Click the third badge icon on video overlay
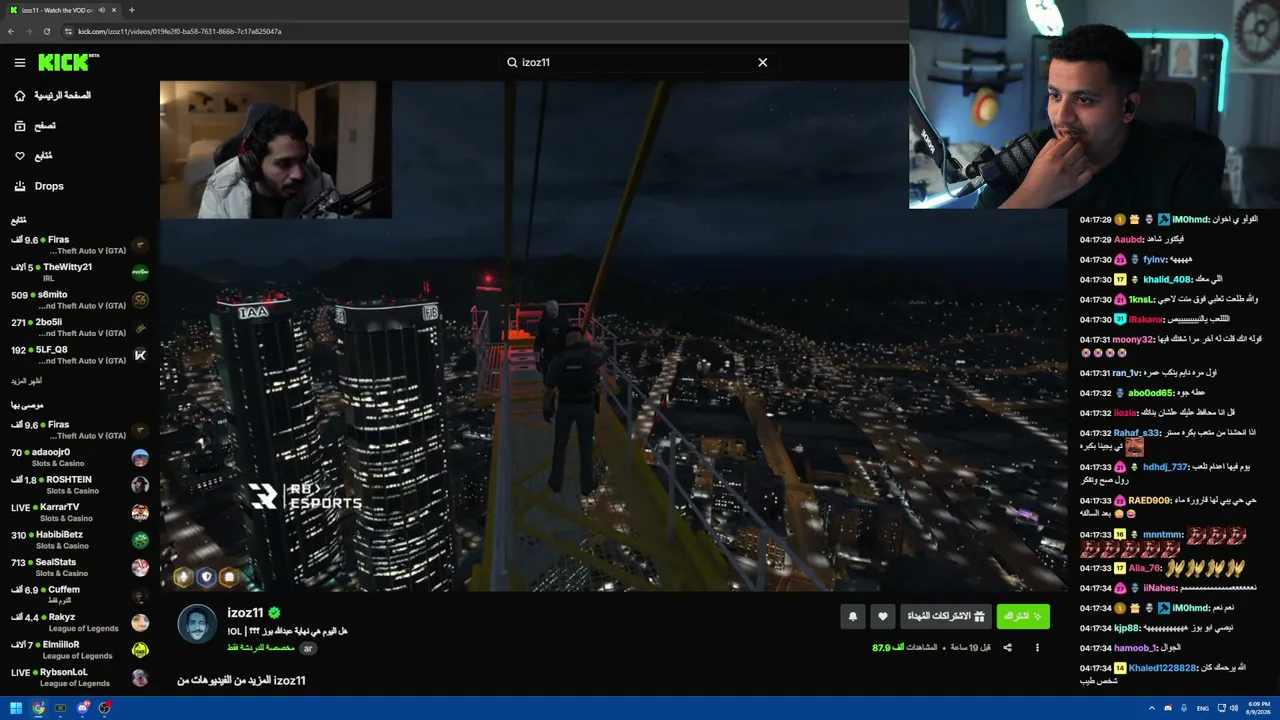 coord(229,577)
